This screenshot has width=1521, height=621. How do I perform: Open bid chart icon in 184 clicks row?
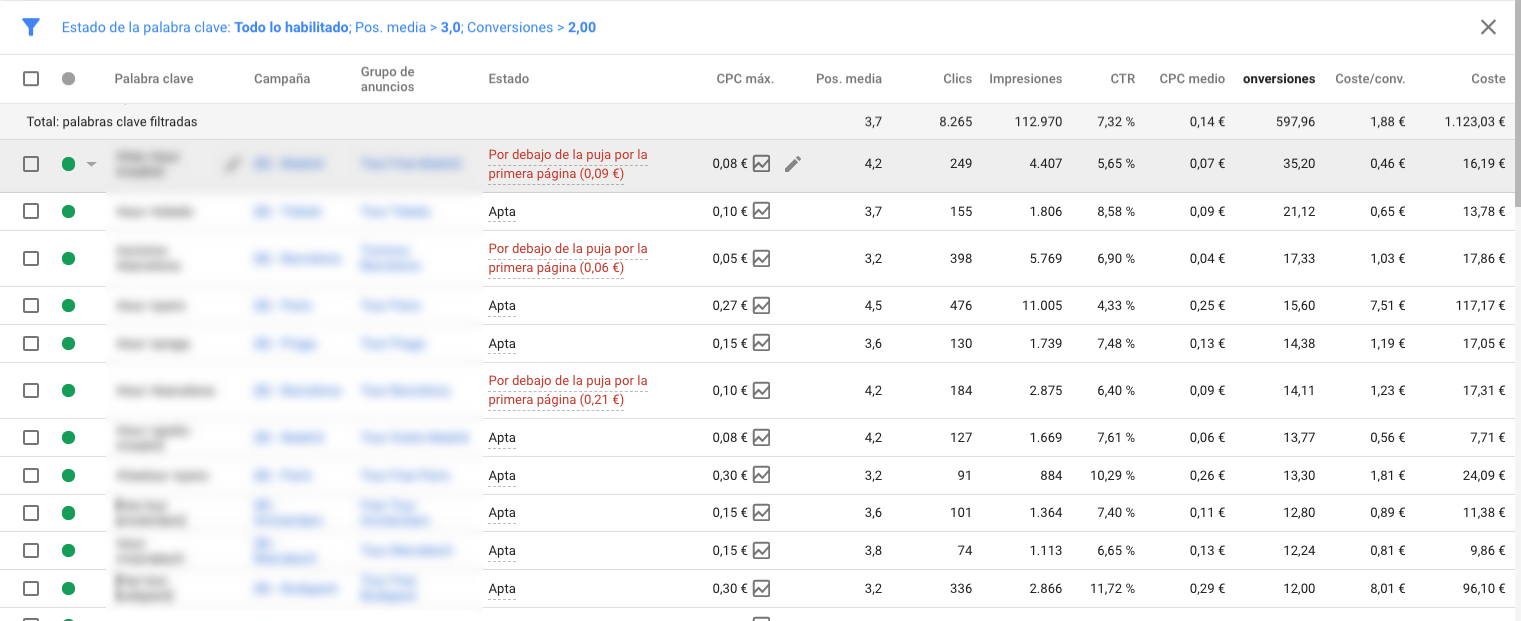[761, 390]
